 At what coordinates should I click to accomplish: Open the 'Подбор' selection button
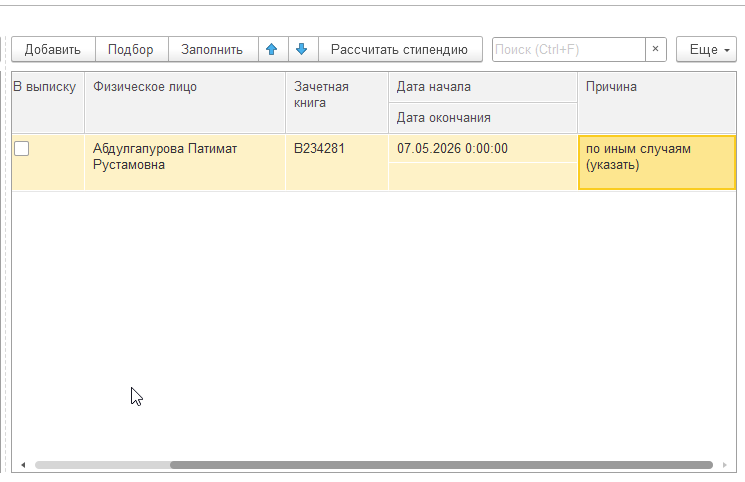(132, 49)
